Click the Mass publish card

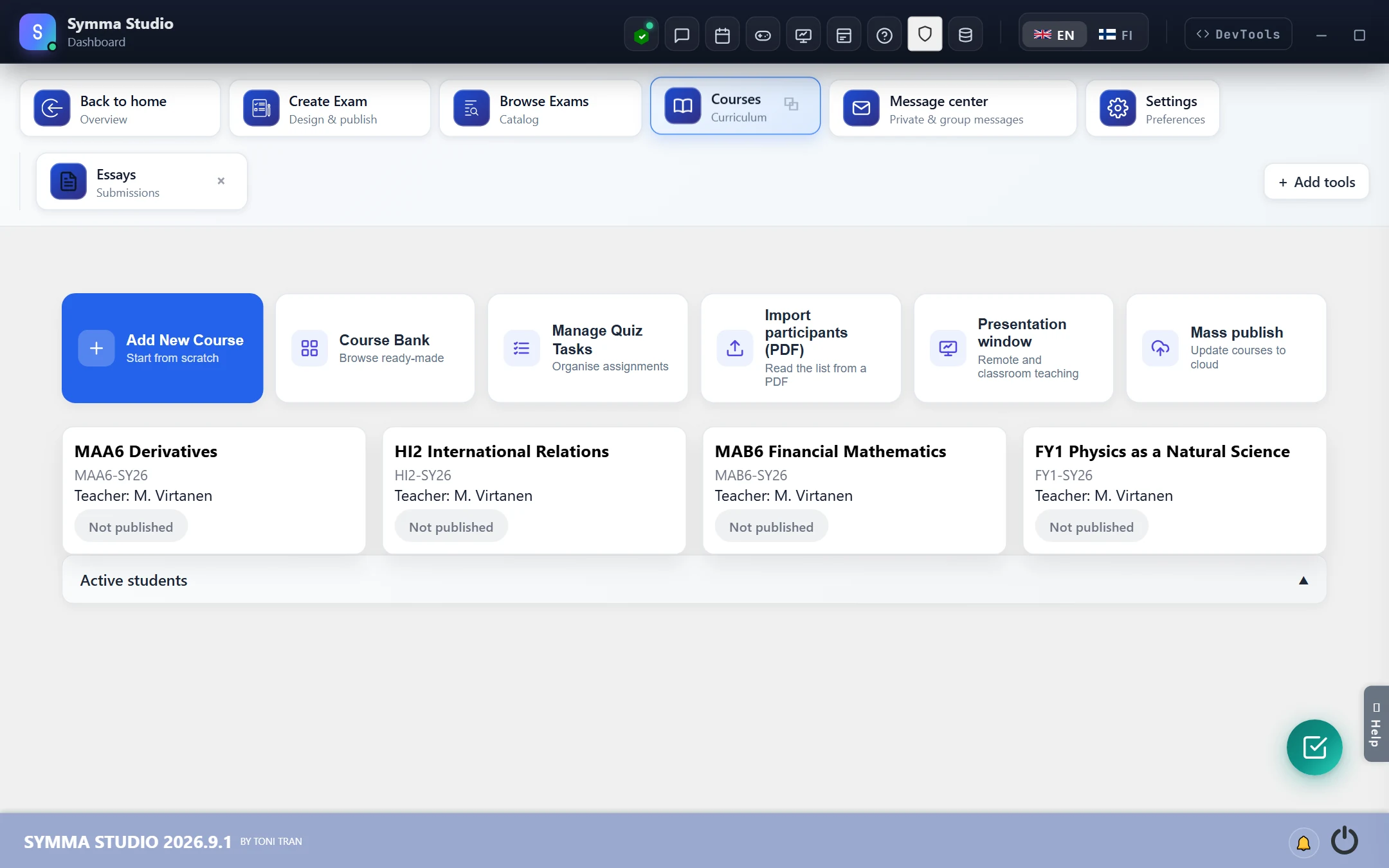coord(1226,348)
